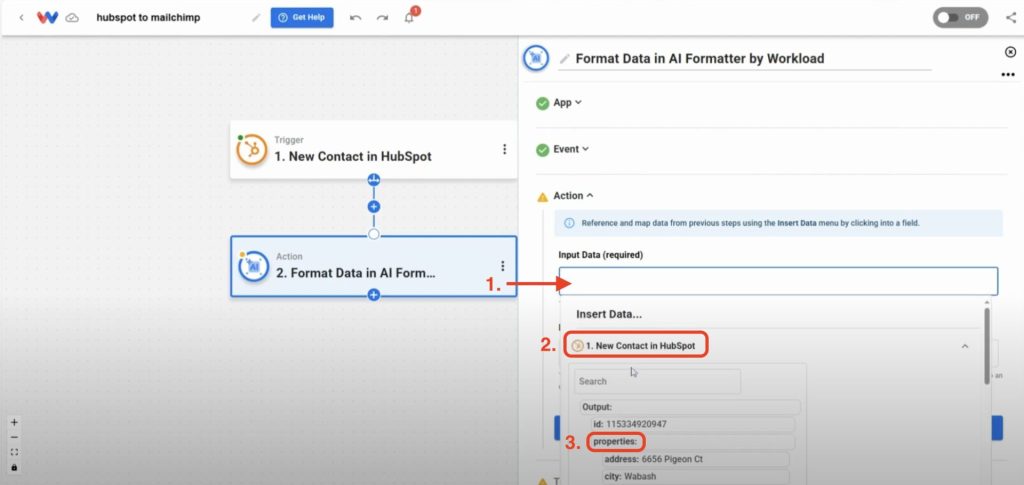This screenshot has width=1024, height=485.
Task: Check the cloud save status icon
Action: click(72, 18)
